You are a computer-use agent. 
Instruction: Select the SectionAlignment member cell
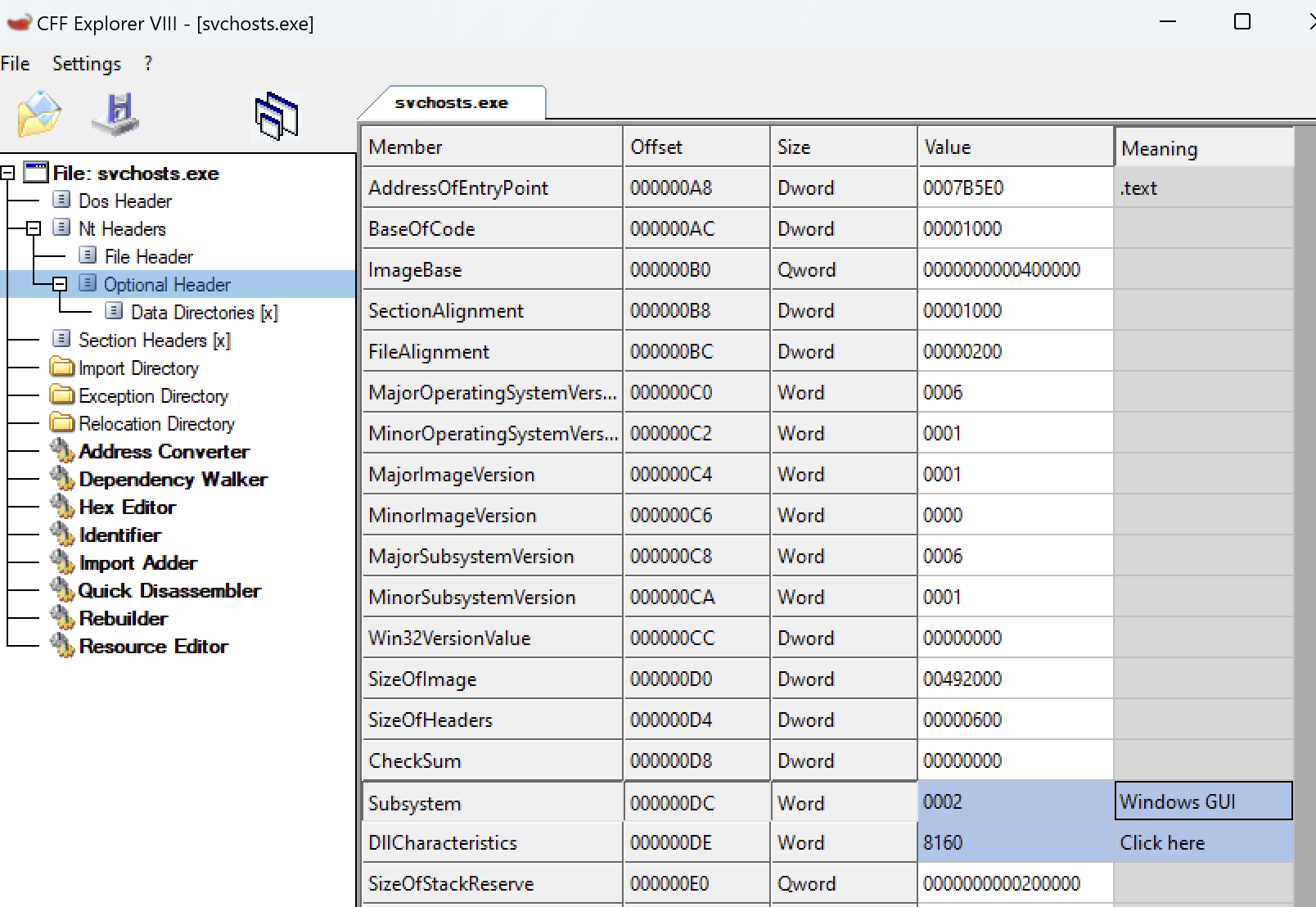tap(491, 310)
